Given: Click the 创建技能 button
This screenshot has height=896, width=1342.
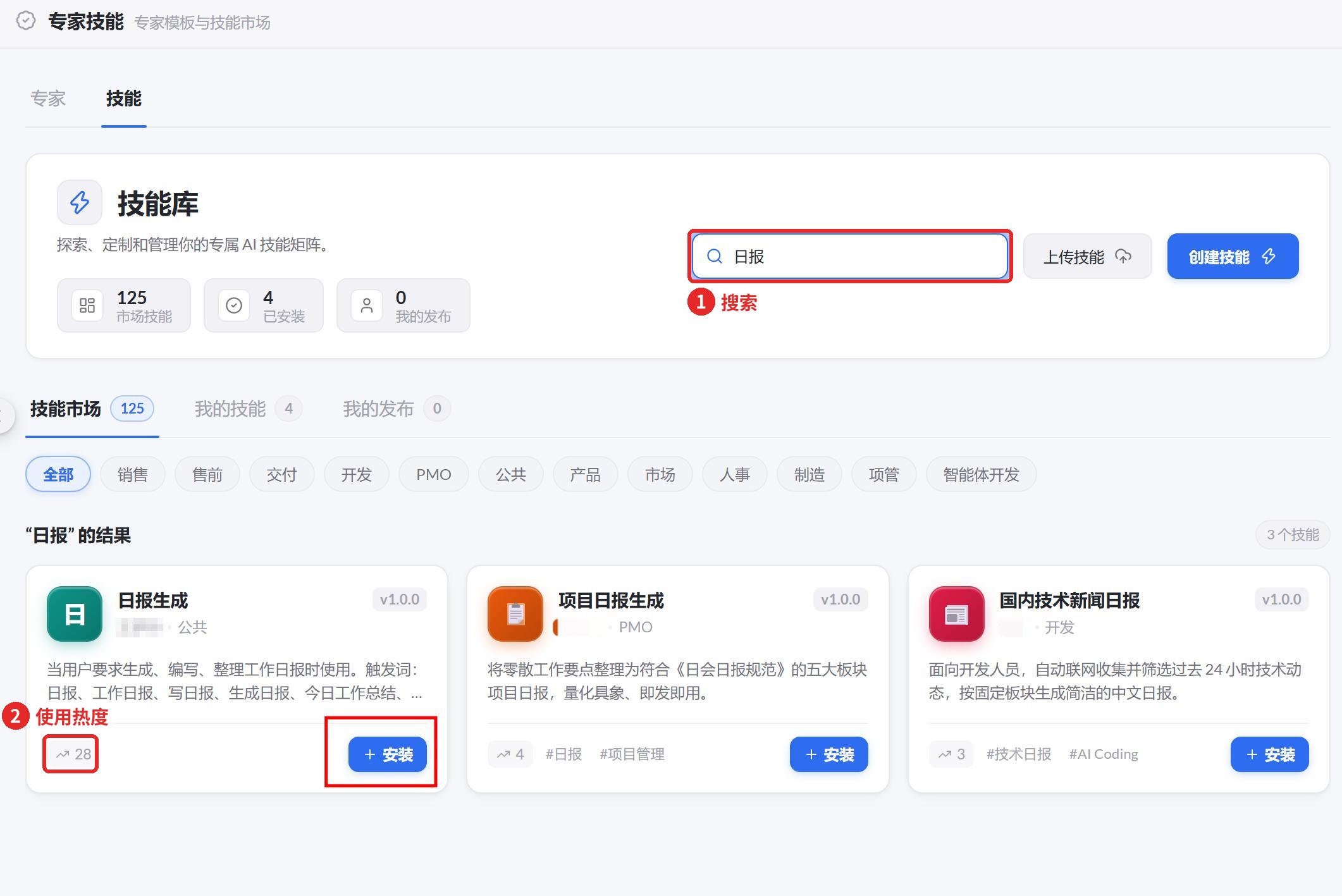Looking at the screenshot, I should [1233, 257].
